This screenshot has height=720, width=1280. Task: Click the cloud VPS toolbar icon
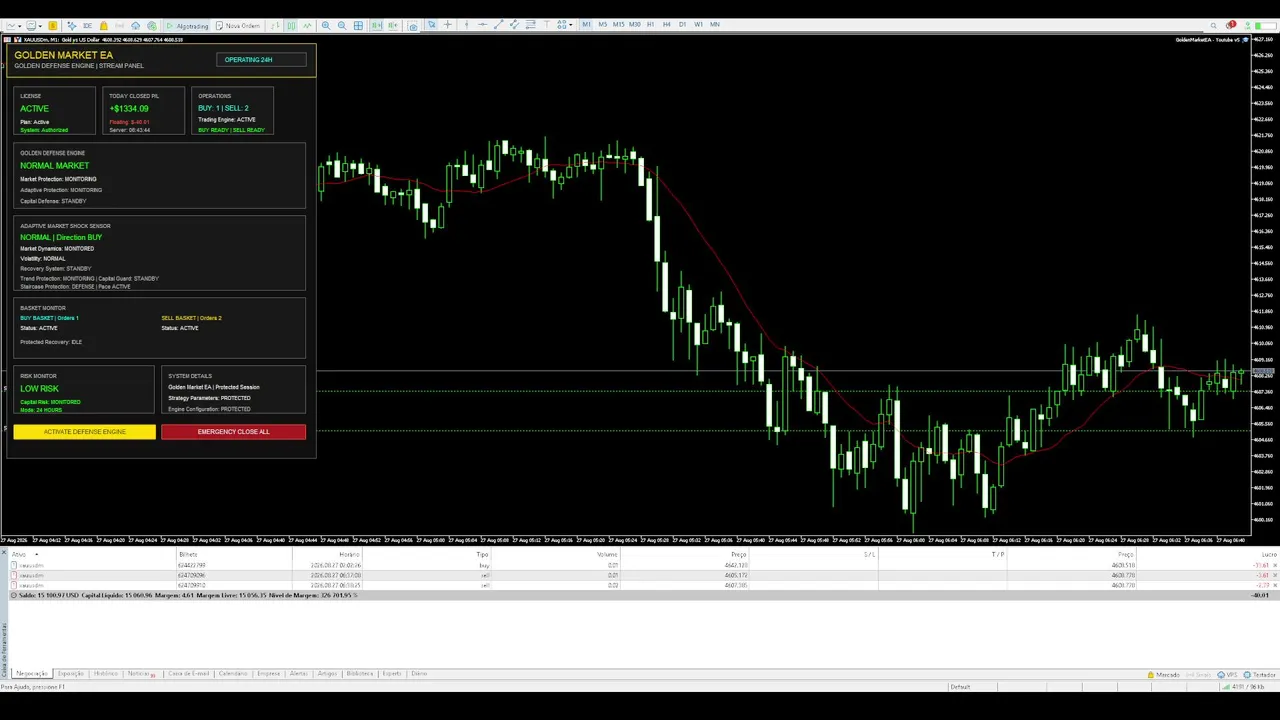[x=135, y=25]
